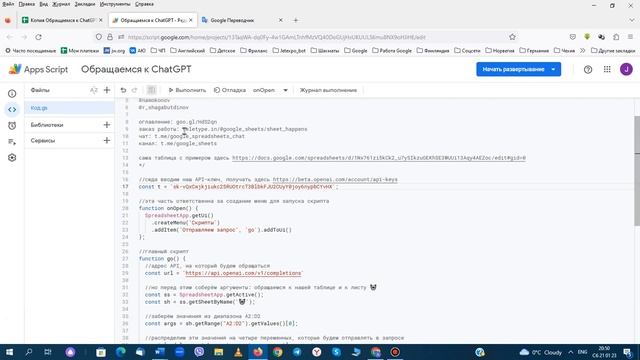Switch to Google Переводчик browser tab

coord(240,20)
